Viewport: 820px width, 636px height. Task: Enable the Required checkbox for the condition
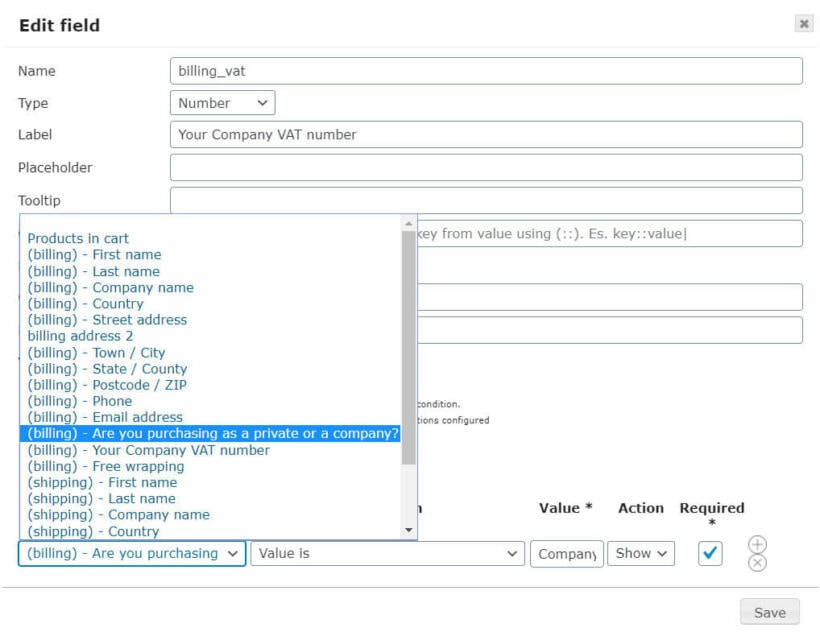pyautogui.click(x=710, y=553)
